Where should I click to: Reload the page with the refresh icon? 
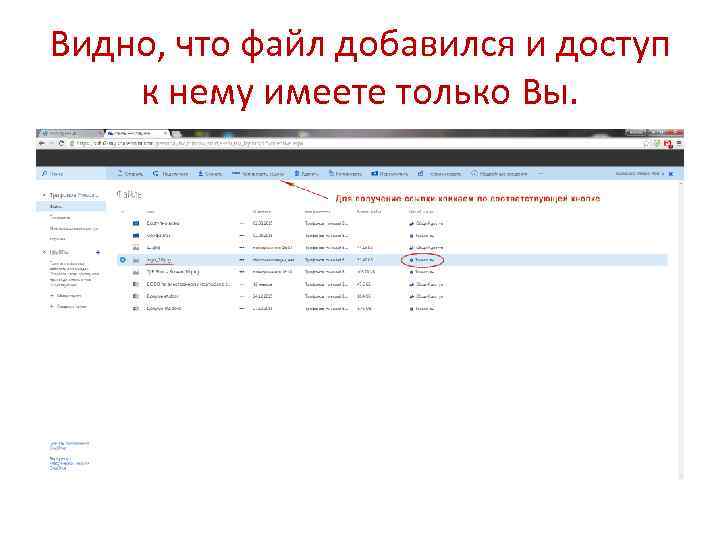(61, 143)
